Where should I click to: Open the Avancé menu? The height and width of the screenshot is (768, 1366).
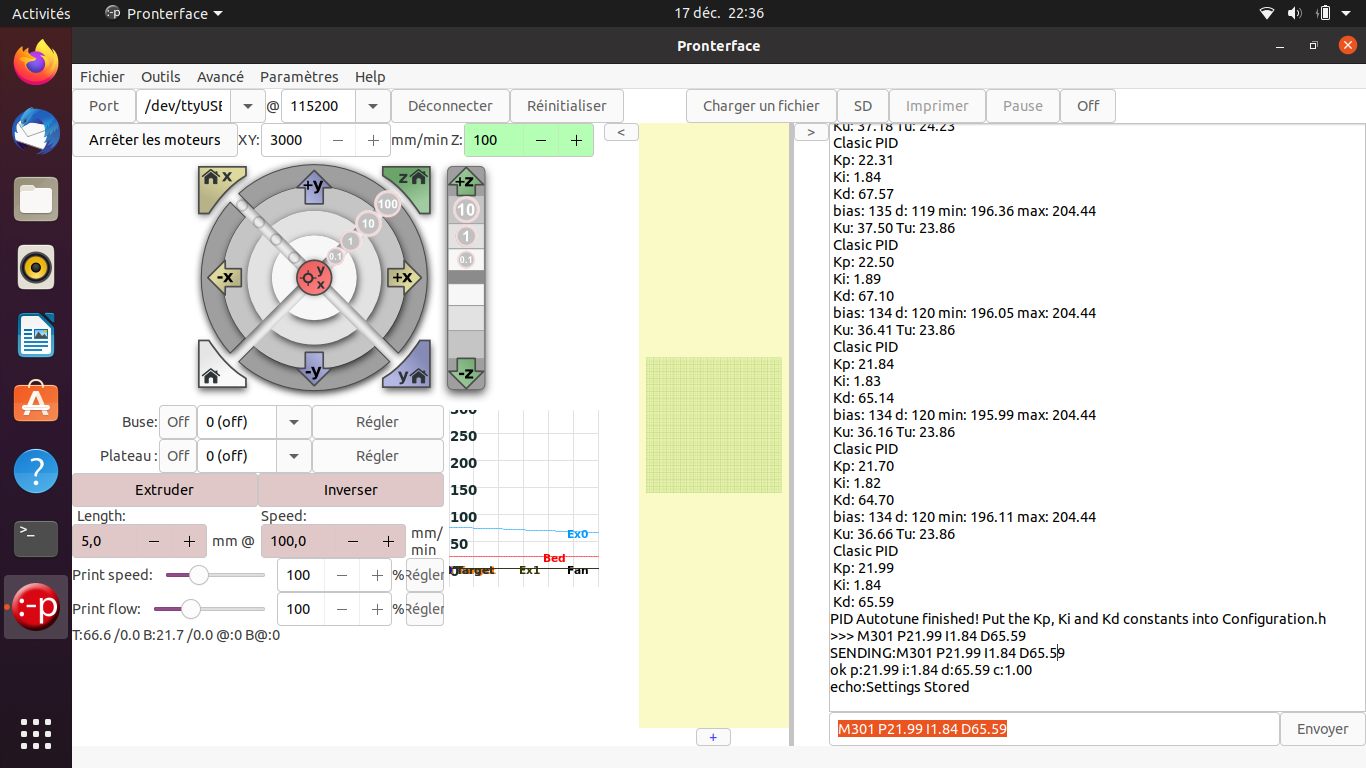(x=220, y=77)
